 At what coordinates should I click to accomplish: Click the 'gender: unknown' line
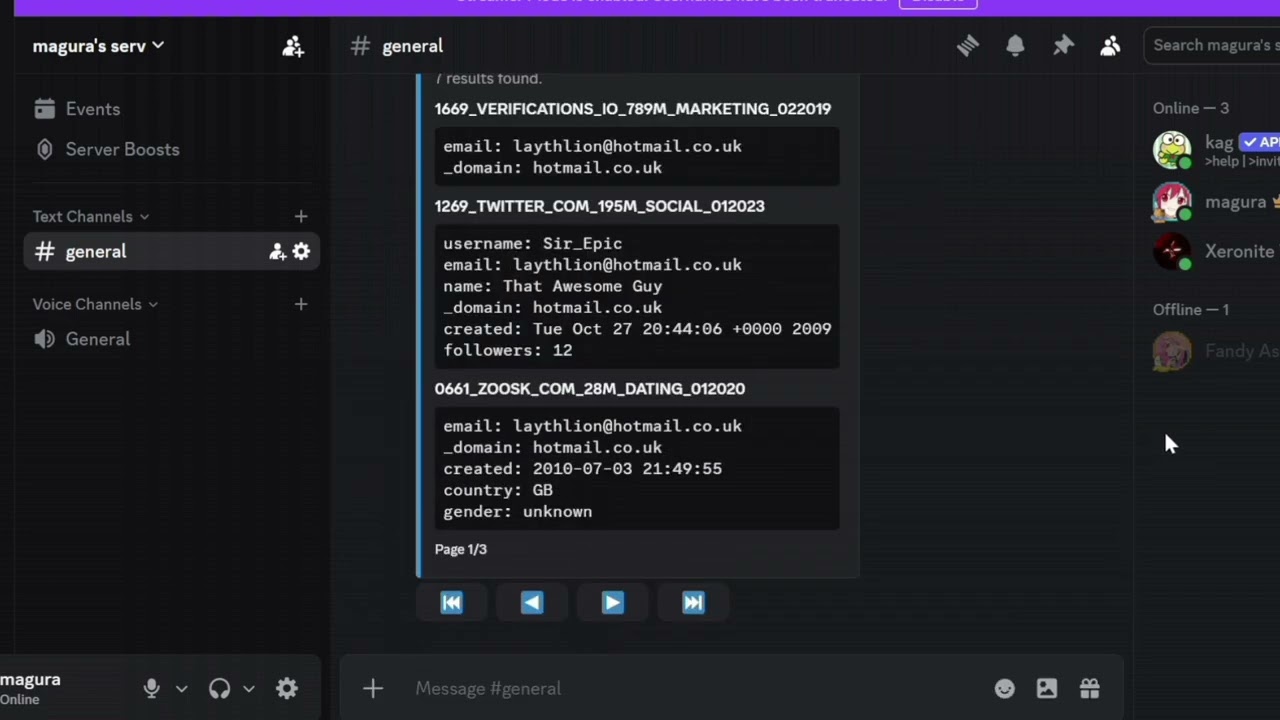pyautogui.click(x=518, y=511)
